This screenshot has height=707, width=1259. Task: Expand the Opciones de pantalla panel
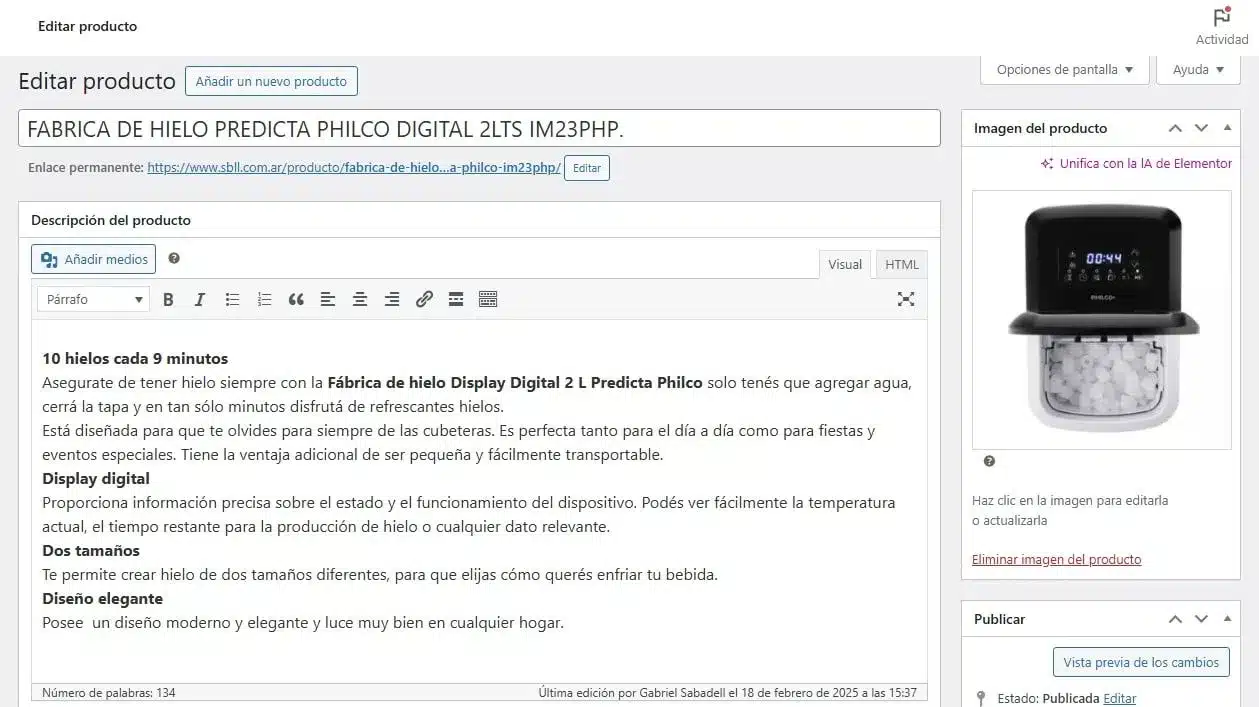(1064, 70)
